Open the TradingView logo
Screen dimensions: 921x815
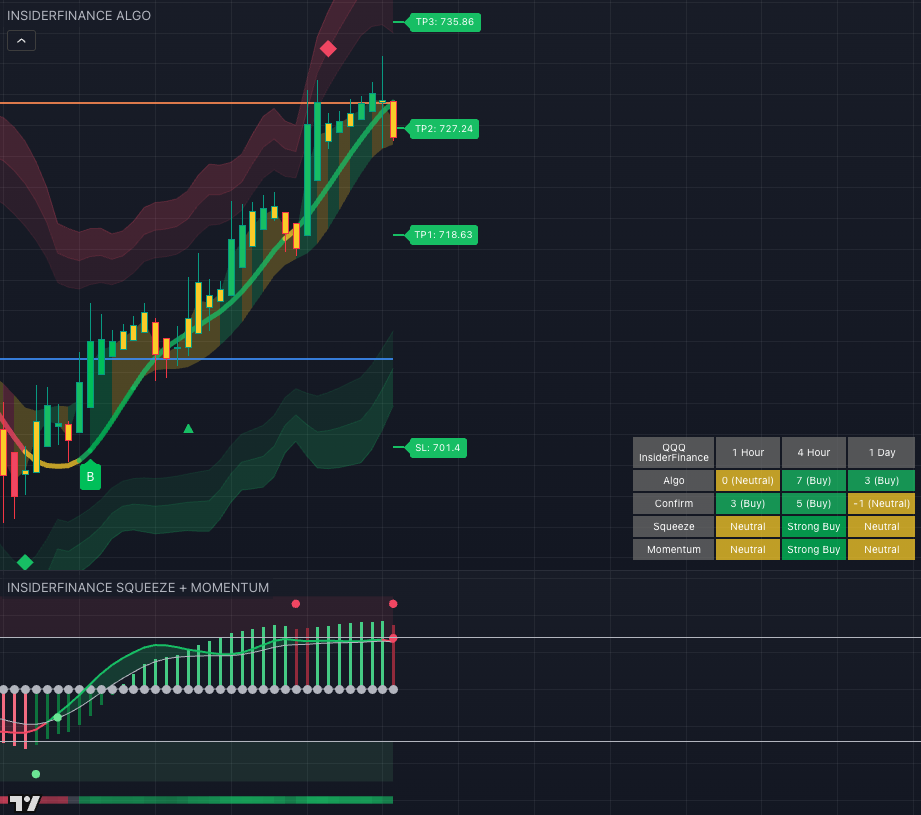(x=25, y=803)
